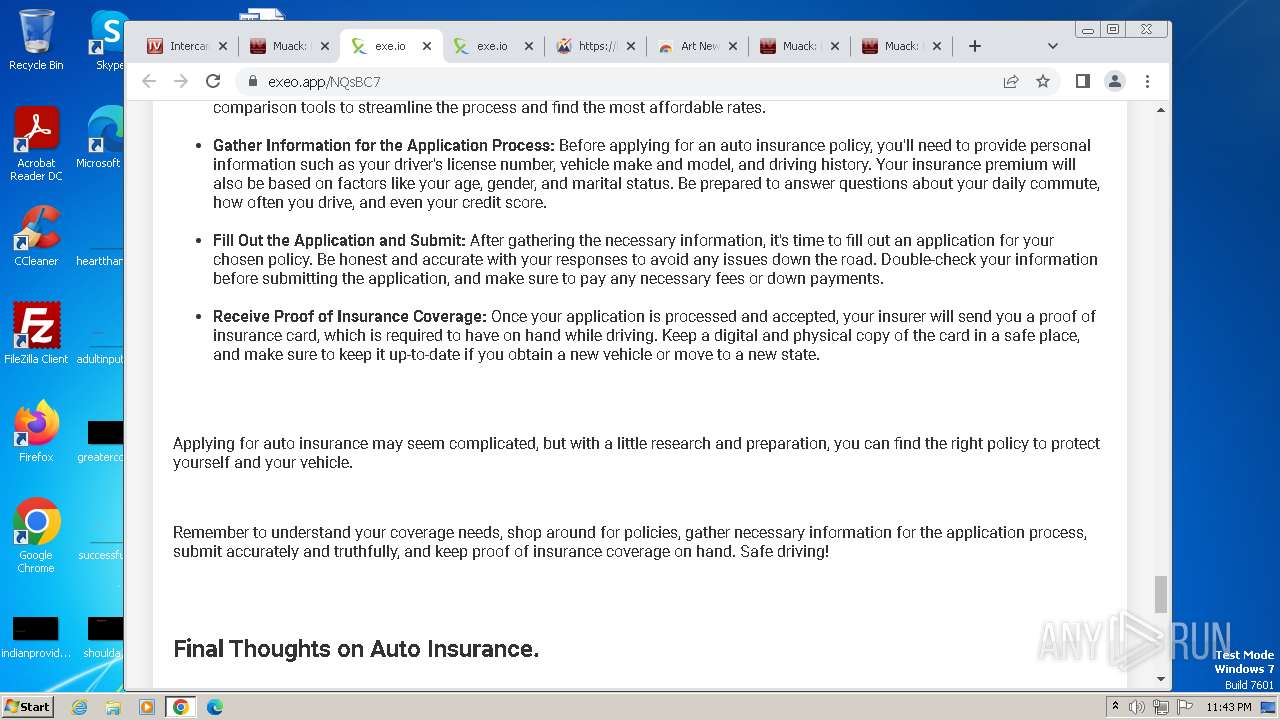Open Chrome's side panel
The image size is (1280, 720).
[x=1082, y=81]
